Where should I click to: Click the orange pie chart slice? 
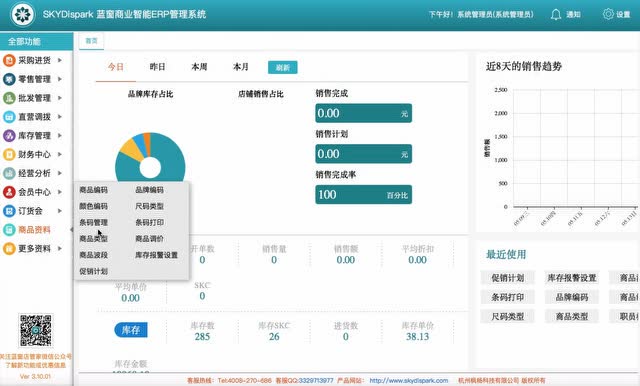pos(147,143)
